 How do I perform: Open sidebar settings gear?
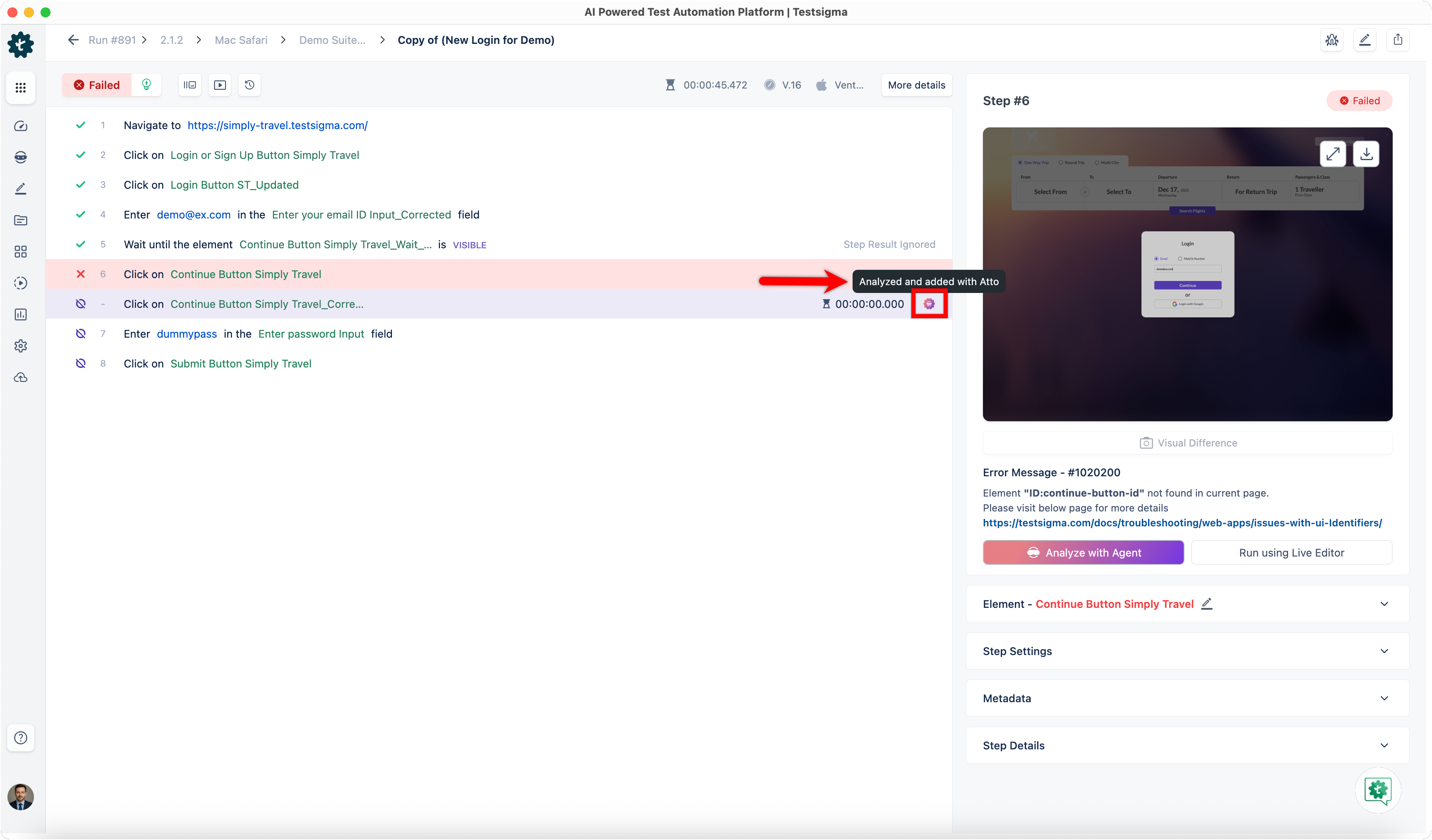[20, 346]
